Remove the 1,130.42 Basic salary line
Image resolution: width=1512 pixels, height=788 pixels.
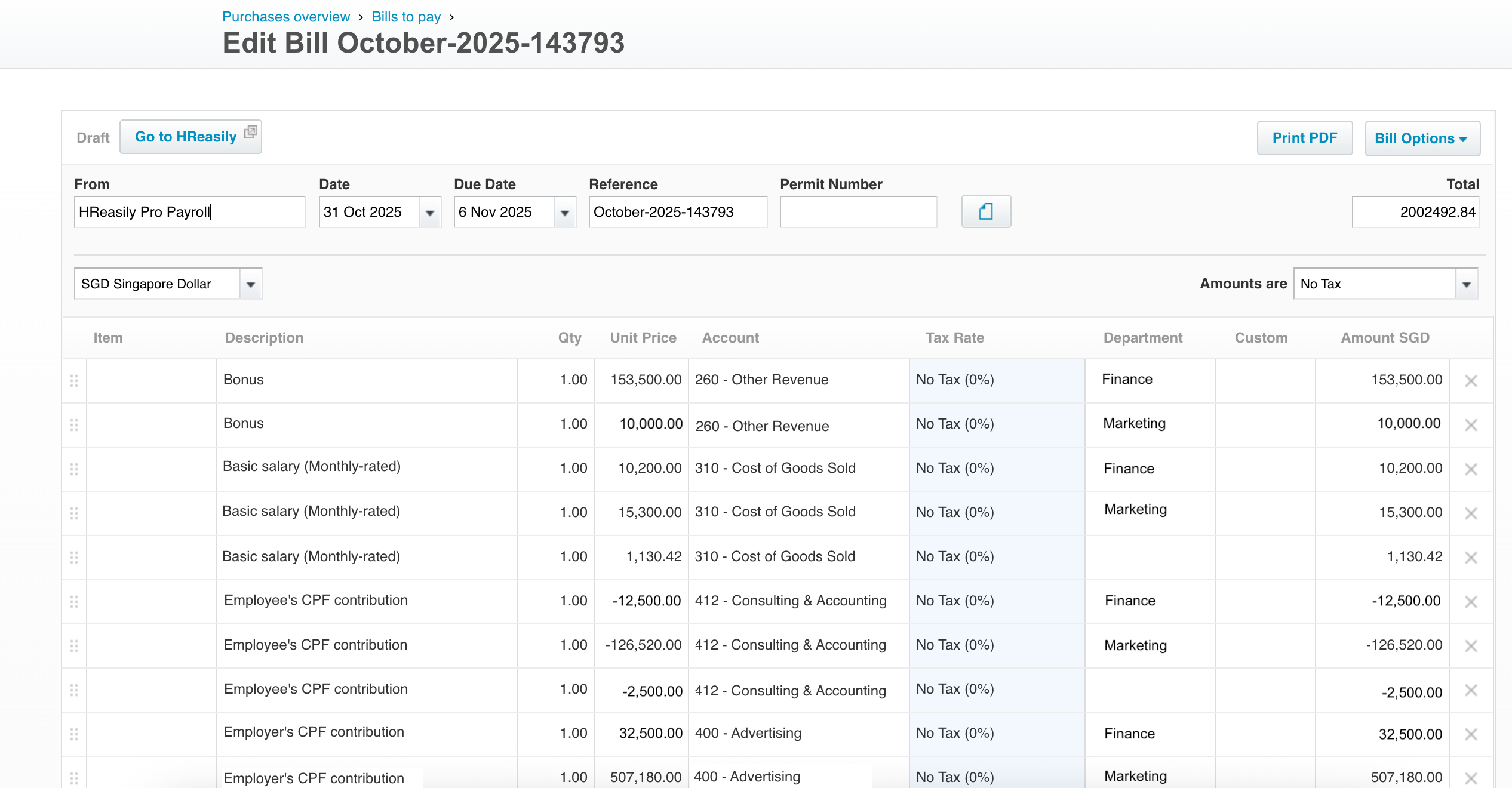(x=1471, y=558)
